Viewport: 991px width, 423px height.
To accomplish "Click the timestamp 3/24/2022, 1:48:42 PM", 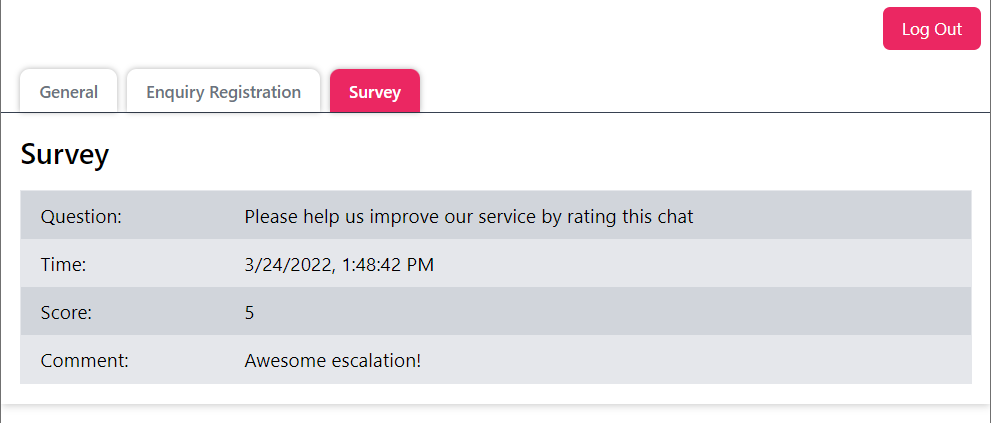I will click(x=339, y=265).
